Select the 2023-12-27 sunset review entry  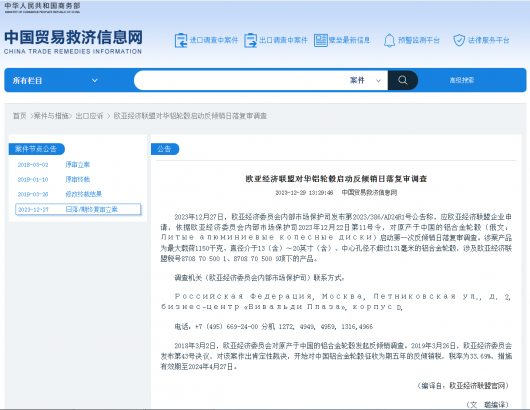point(78,209)
